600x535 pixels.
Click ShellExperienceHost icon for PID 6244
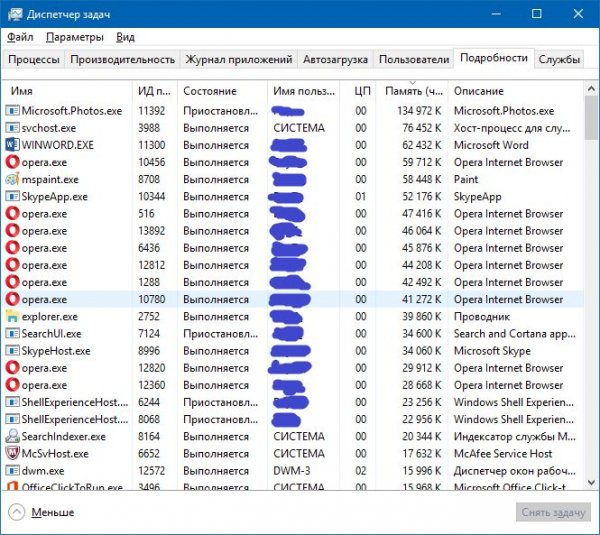pyautogui.click(x=12, y=402)
